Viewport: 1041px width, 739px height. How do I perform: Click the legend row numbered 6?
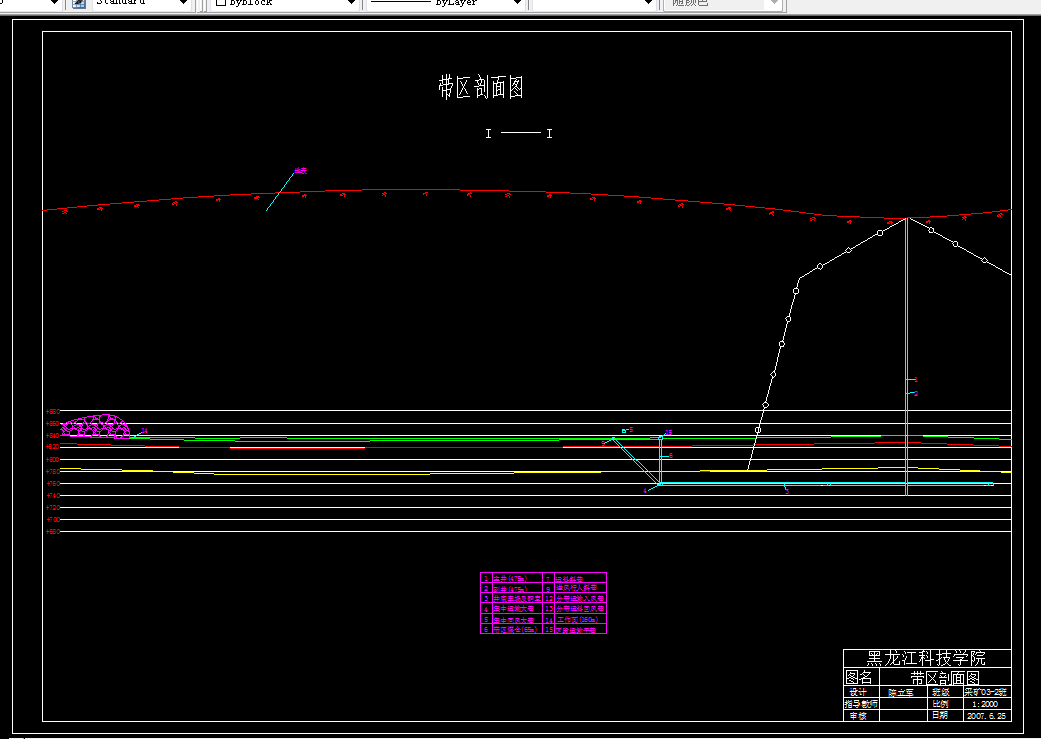point(511,629)
